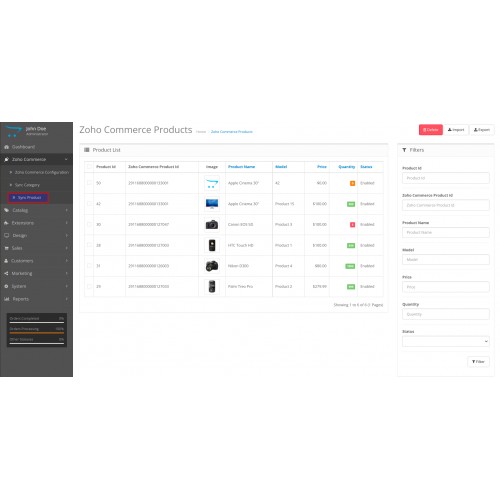
Task: Click the Design monitor icon
Action: pos(6,236)
